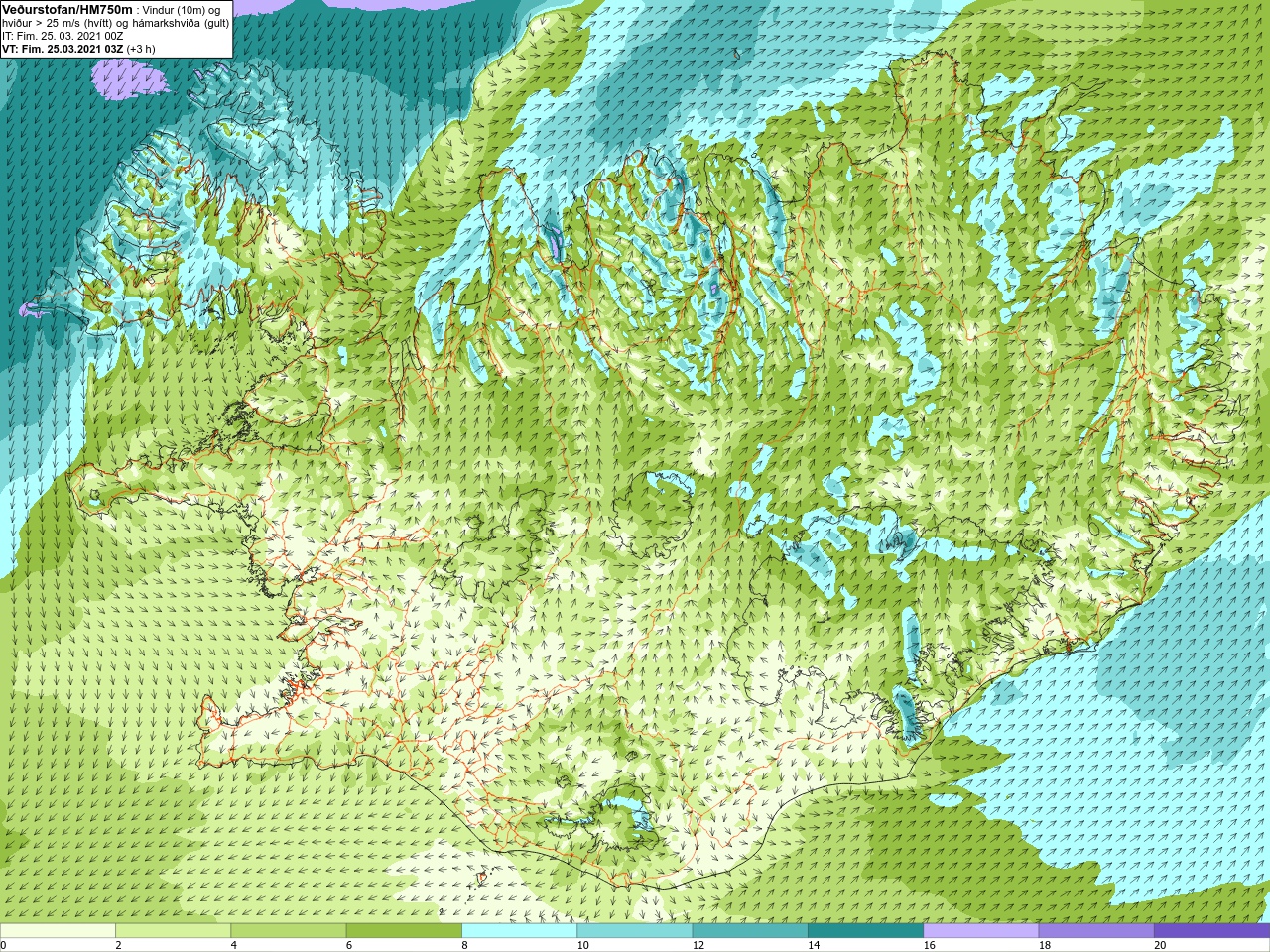
Task: Click the '4' label on the wind scale
Action: 233,945
